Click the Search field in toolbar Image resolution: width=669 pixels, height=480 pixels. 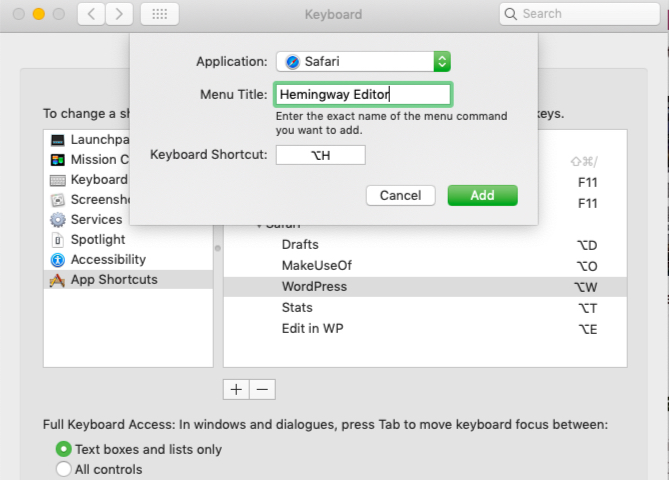tap(580, 14)
